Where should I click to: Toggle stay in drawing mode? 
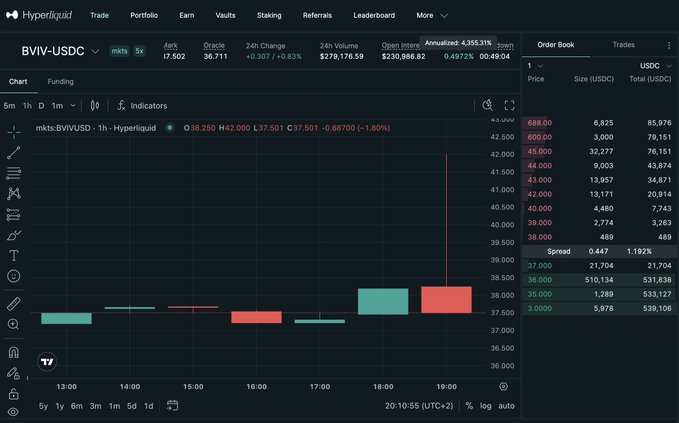14,373
